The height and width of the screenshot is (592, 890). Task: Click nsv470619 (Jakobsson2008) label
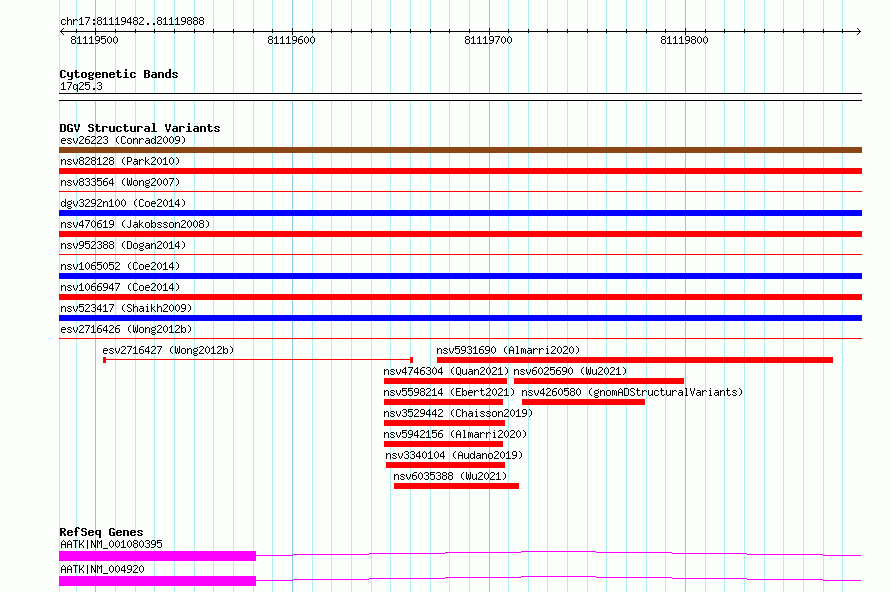tap(135, 224)
